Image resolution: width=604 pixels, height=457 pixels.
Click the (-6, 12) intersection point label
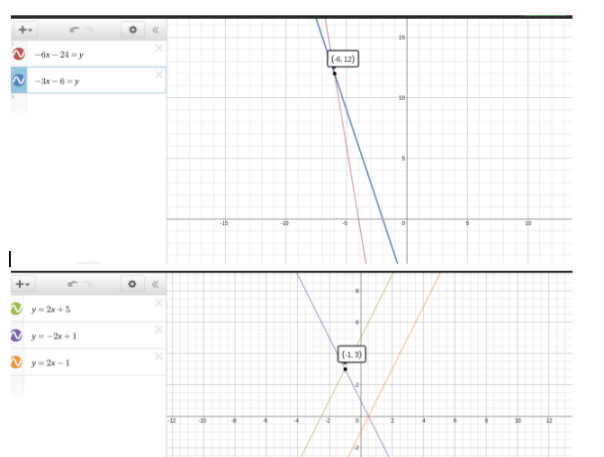point(342,60)
